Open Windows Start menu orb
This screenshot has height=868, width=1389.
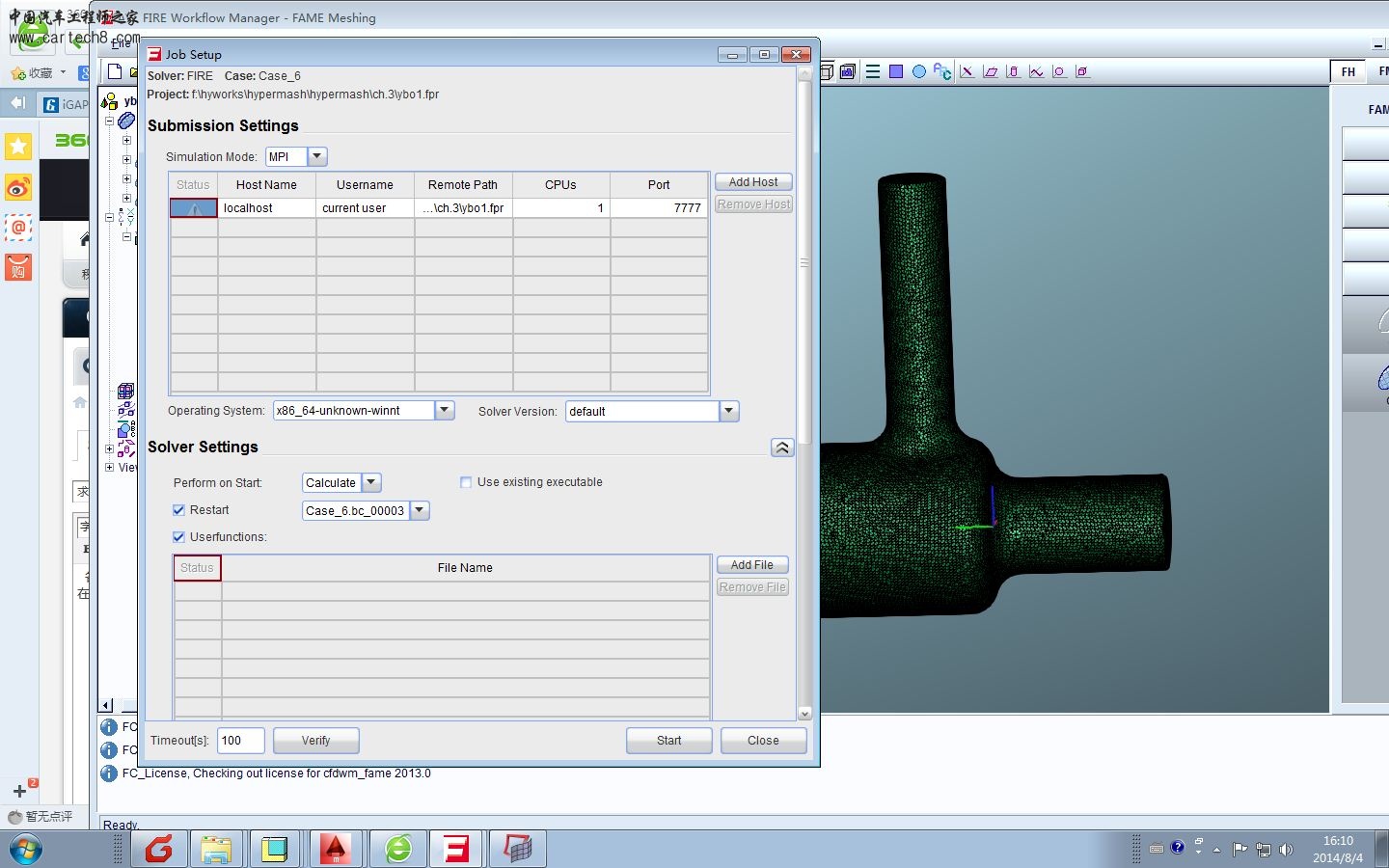click(26, 850)
